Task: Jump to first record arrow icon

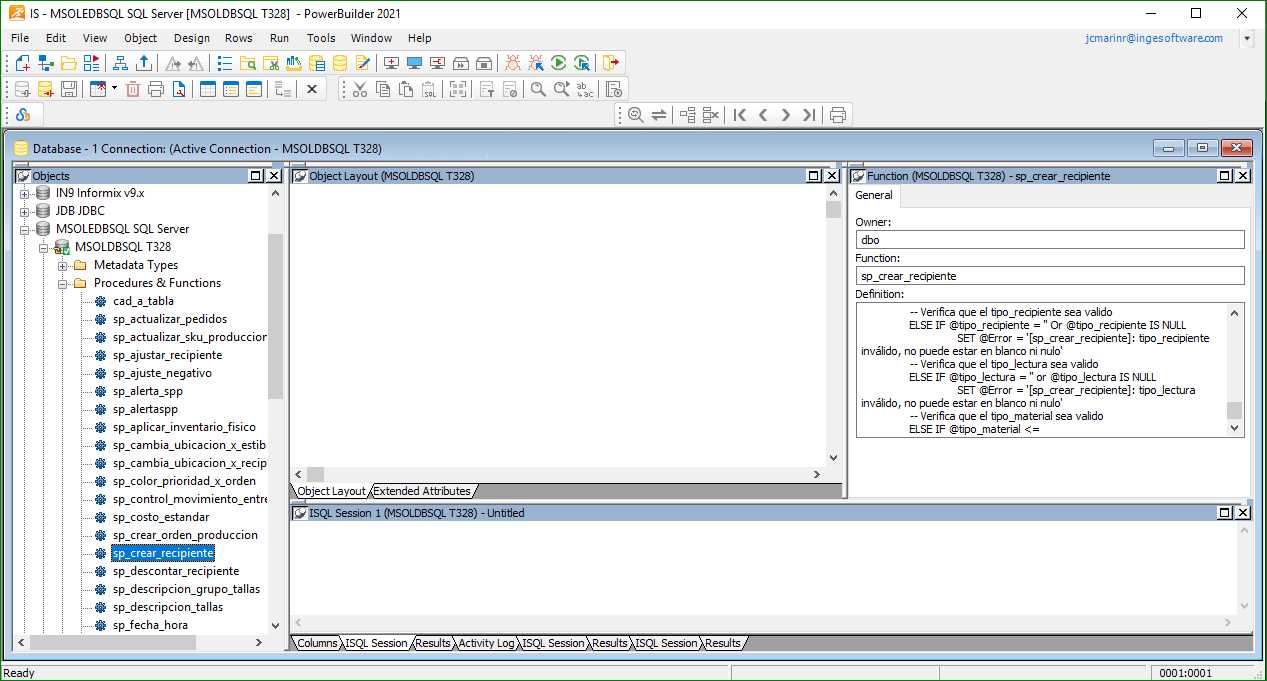Action: coord(740,115)
